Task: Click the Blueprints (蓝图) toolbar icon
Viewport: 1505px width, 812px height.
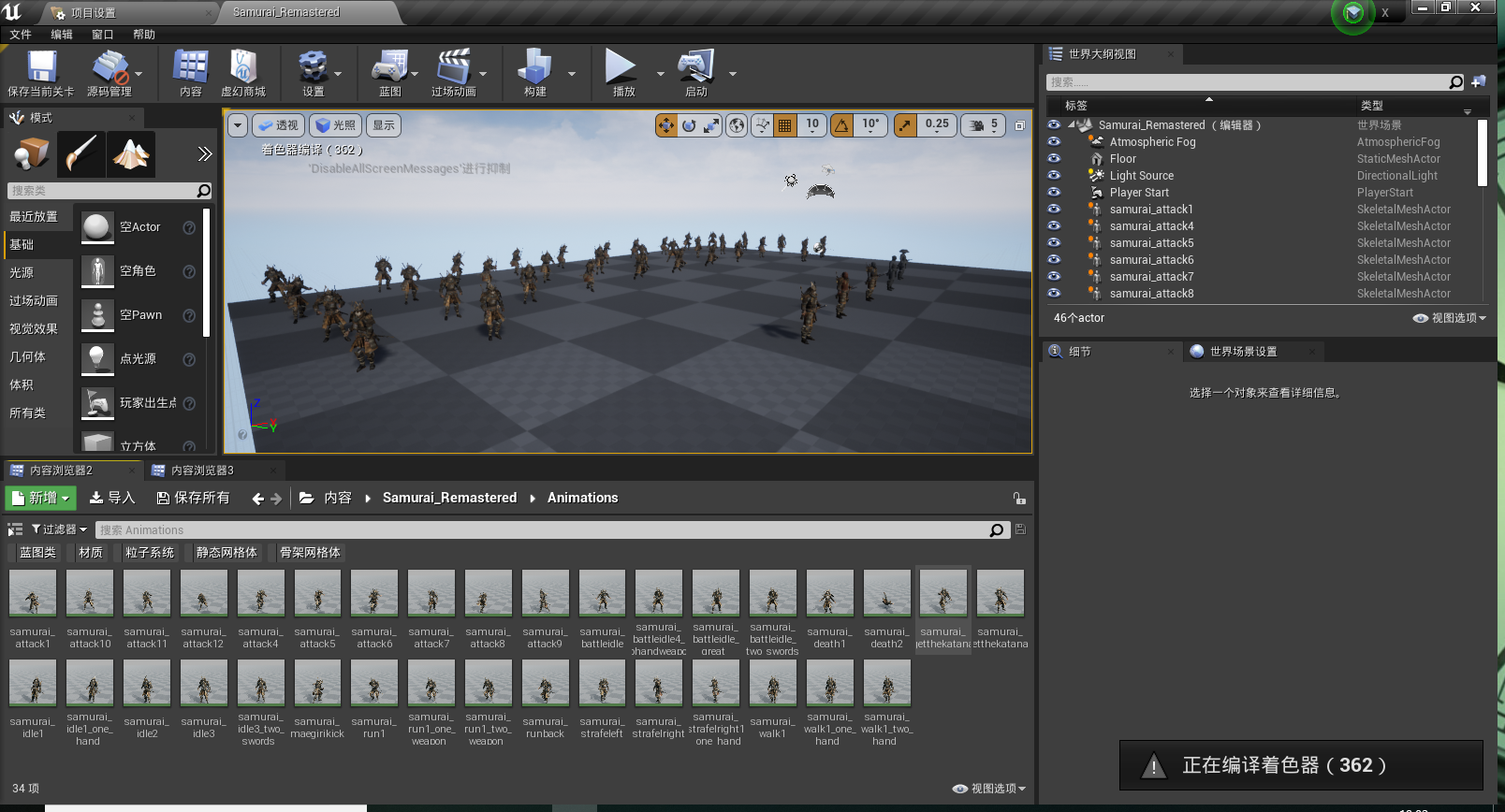Action: 390,68
